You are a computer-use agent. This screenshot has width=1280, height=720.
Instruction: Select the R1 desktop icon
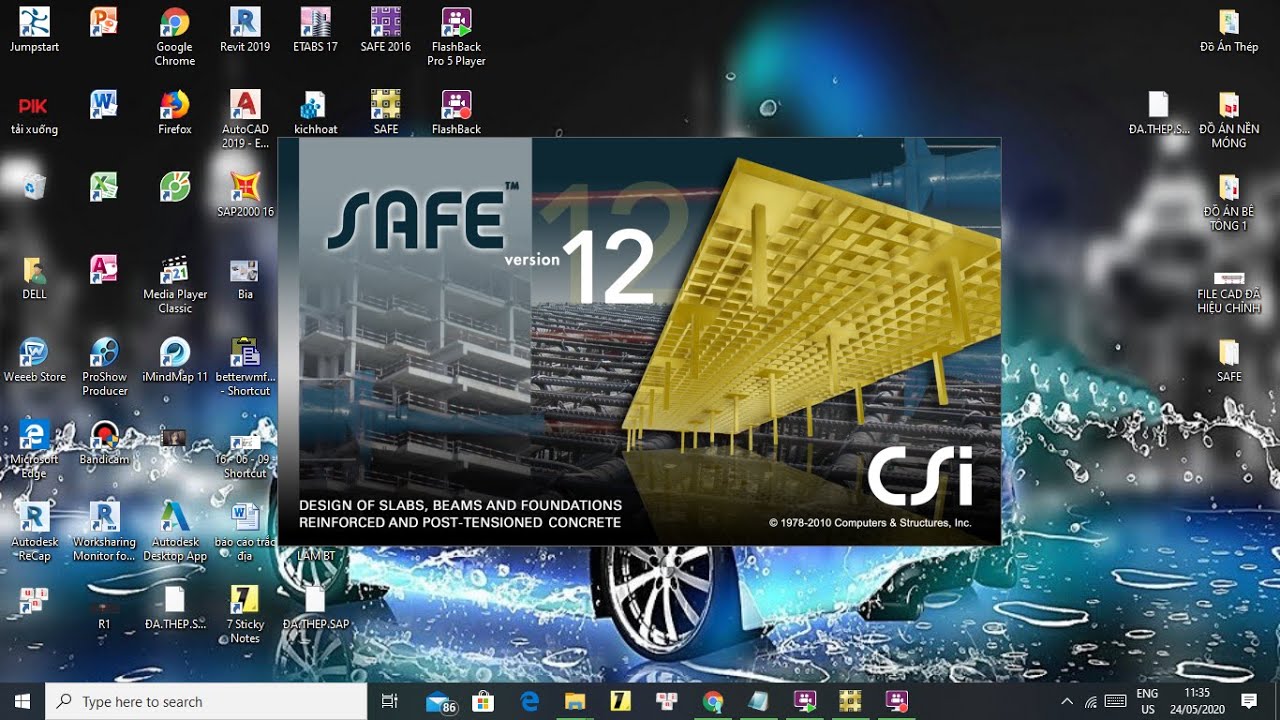(x=104, y=612)
